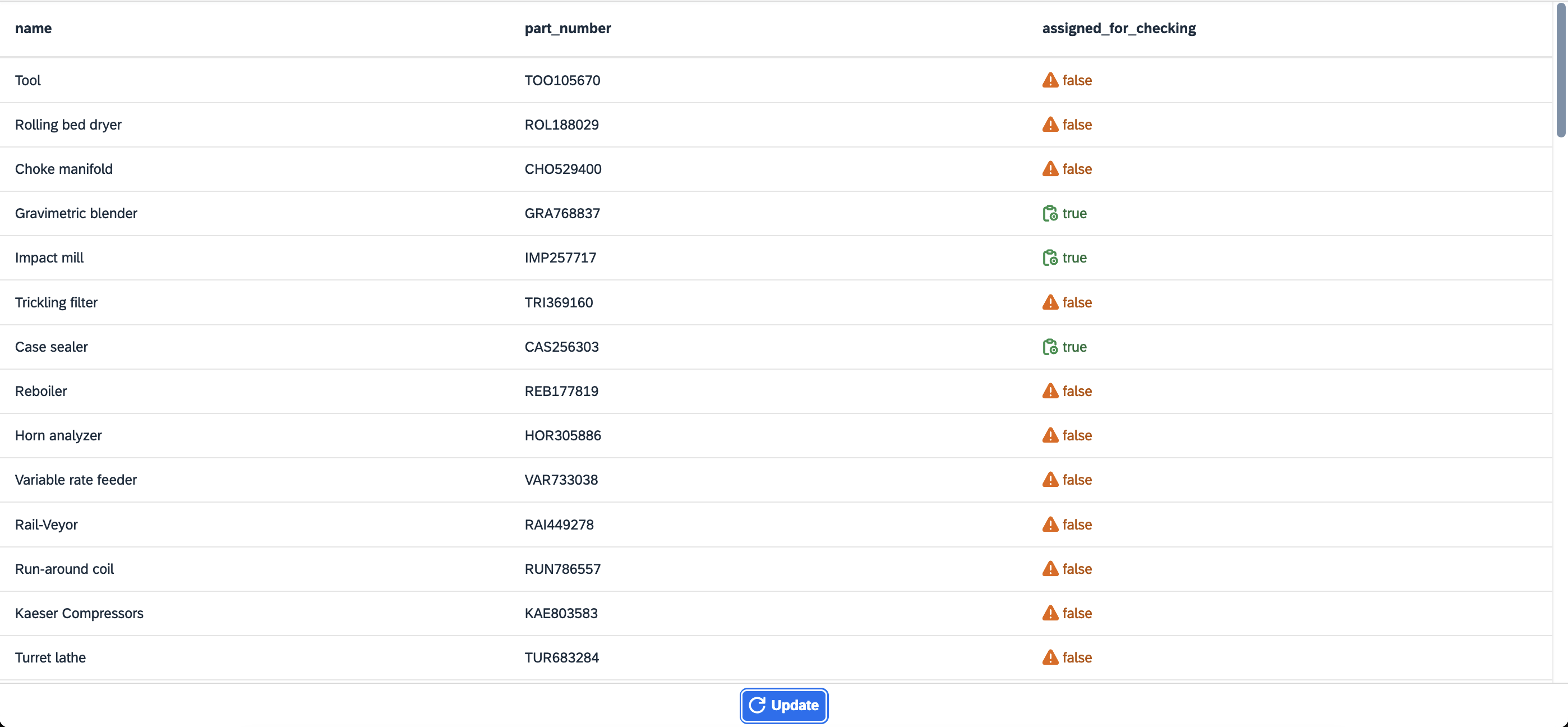Sort table by name column

click(33, 27)
